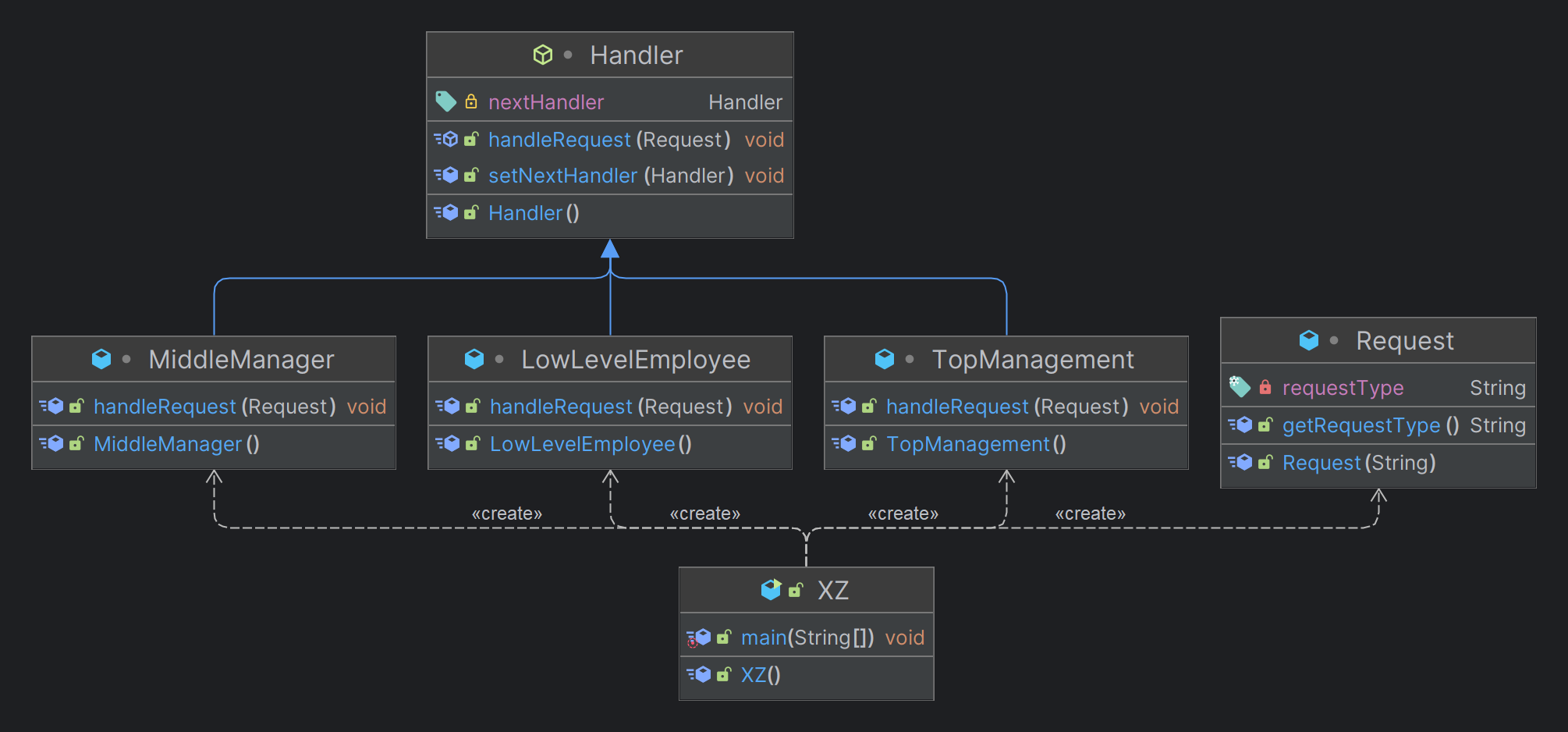Click the nextHandler field tag icon

click(x=445, y=101)
